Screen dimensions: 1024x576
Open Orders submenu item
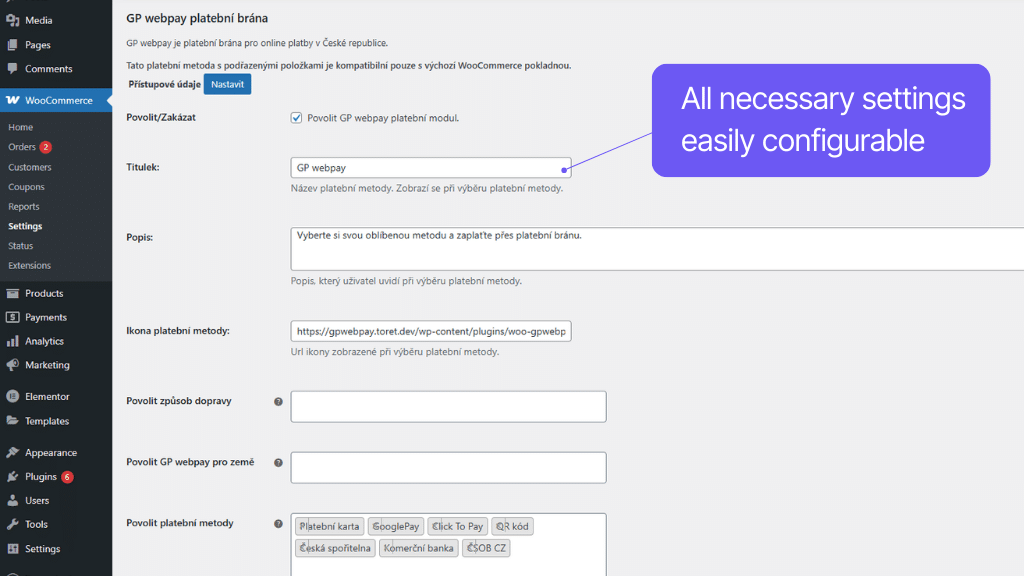click(22, 147)
